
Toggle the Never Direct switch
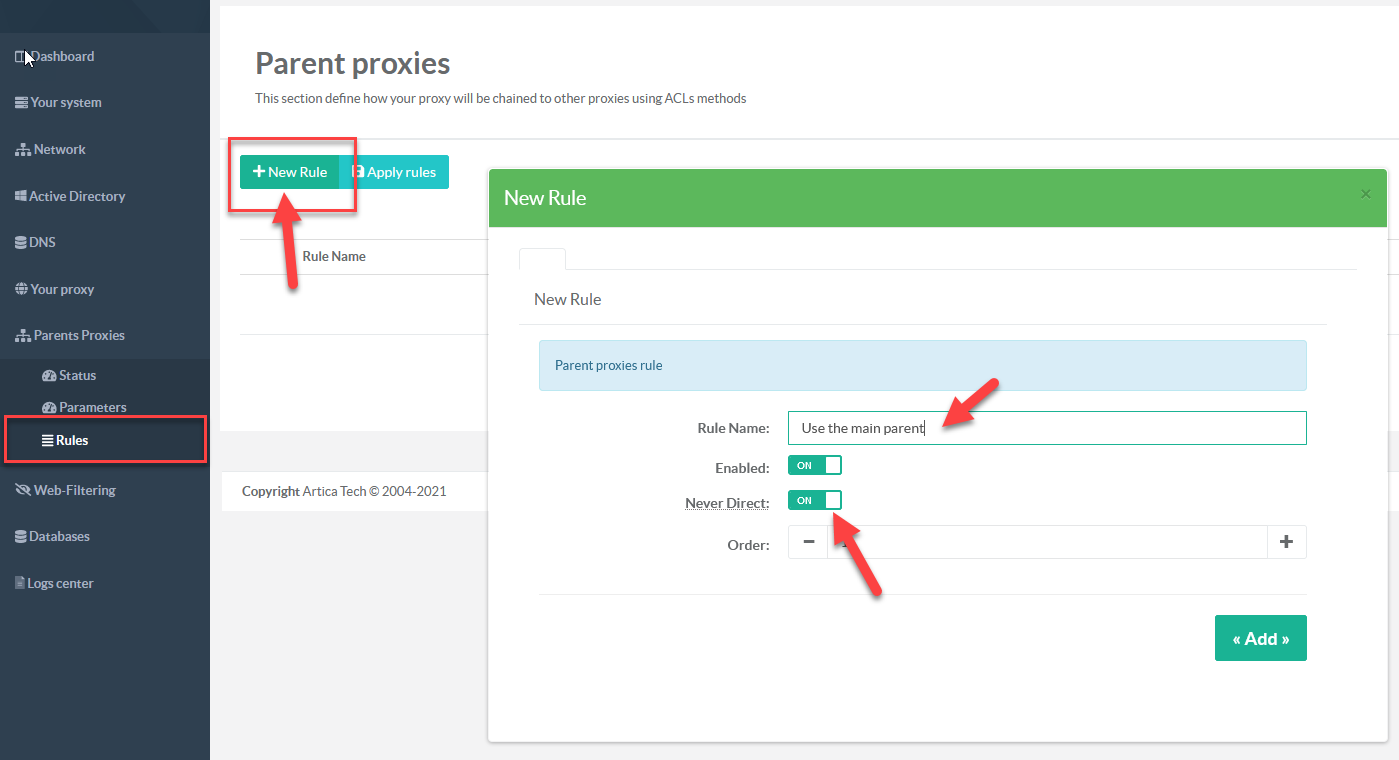pyautogui.click(x=814, y=500)
